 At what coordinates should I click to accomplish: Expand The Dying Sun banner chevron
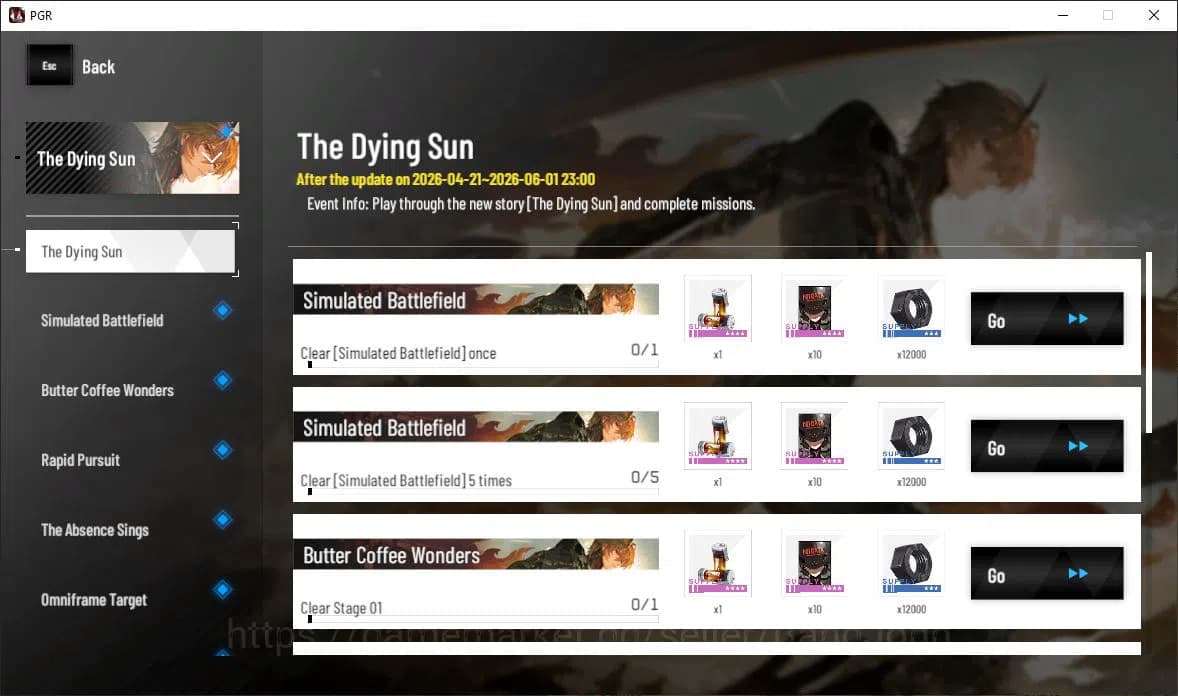pos(213,158)
